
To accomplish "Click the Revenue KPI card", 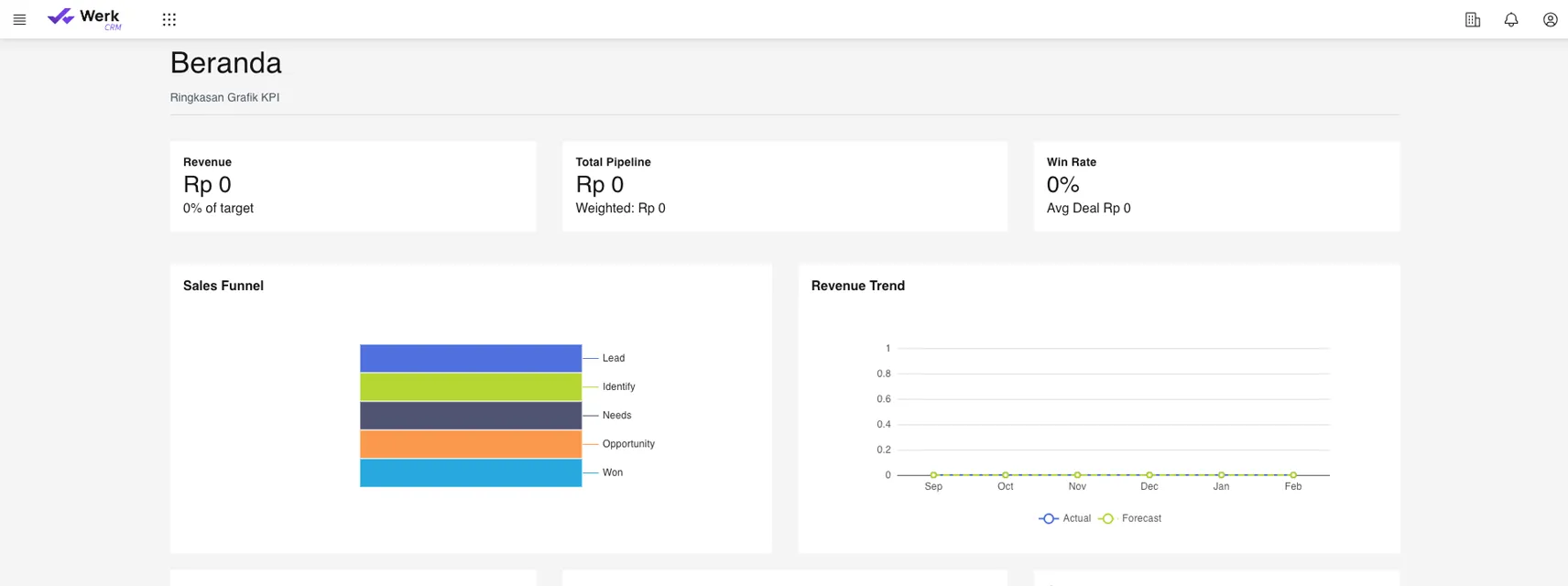I will click(353, 186).
